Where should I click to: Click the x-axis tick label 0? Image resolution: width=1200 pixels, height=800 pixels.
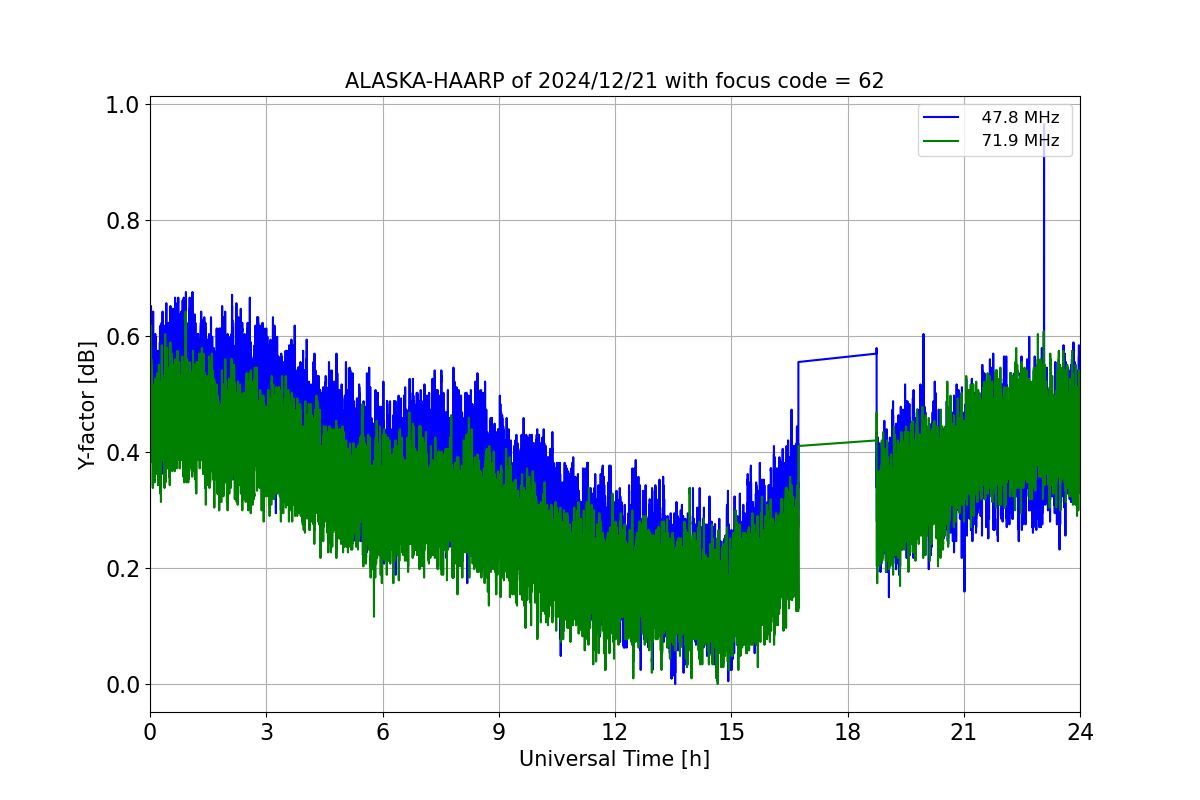pyautogui.click(x=150, y=732)
